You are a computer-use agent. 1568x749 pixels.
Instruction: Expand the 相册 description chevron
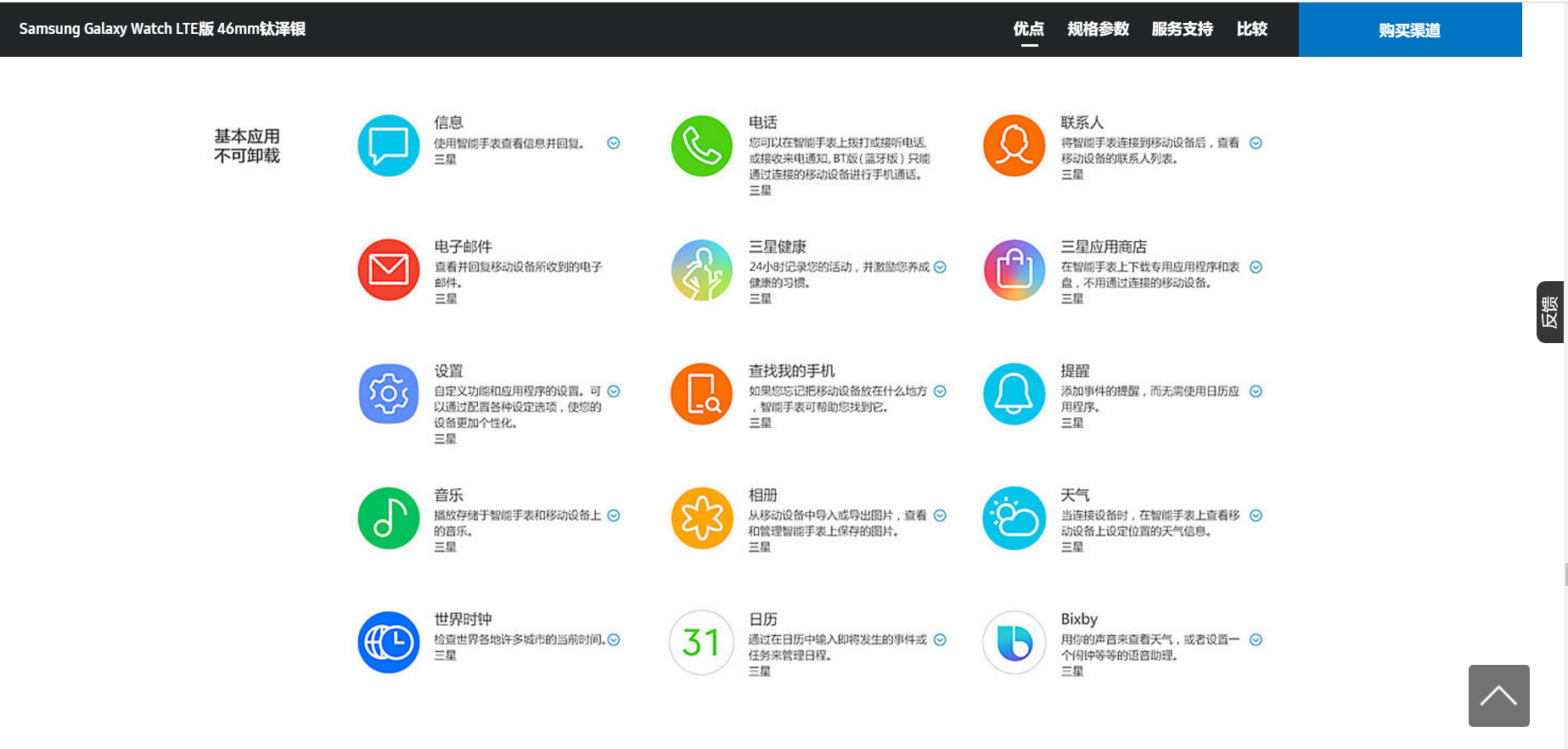941,515
